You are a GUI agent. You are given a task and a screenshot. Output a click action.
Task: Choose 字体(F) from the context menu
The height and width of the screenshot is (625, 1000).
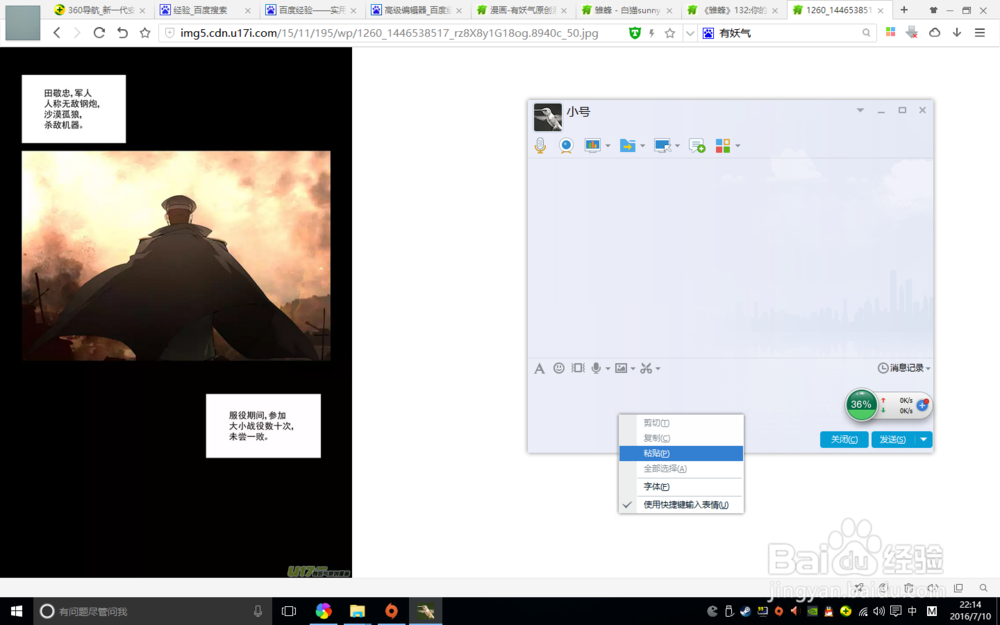click(681, 487)
